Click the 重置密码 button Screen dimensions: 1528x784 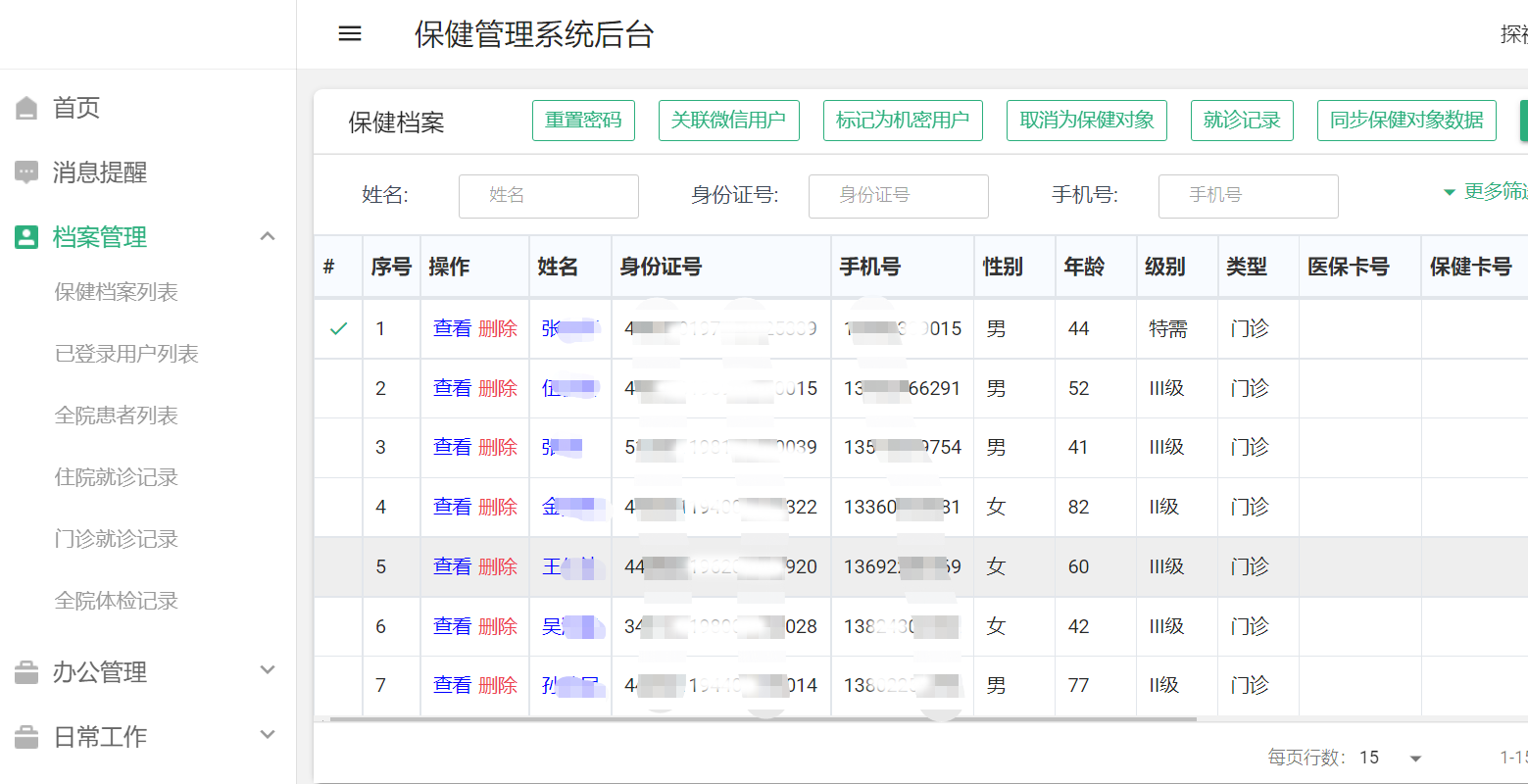(583, 121)
